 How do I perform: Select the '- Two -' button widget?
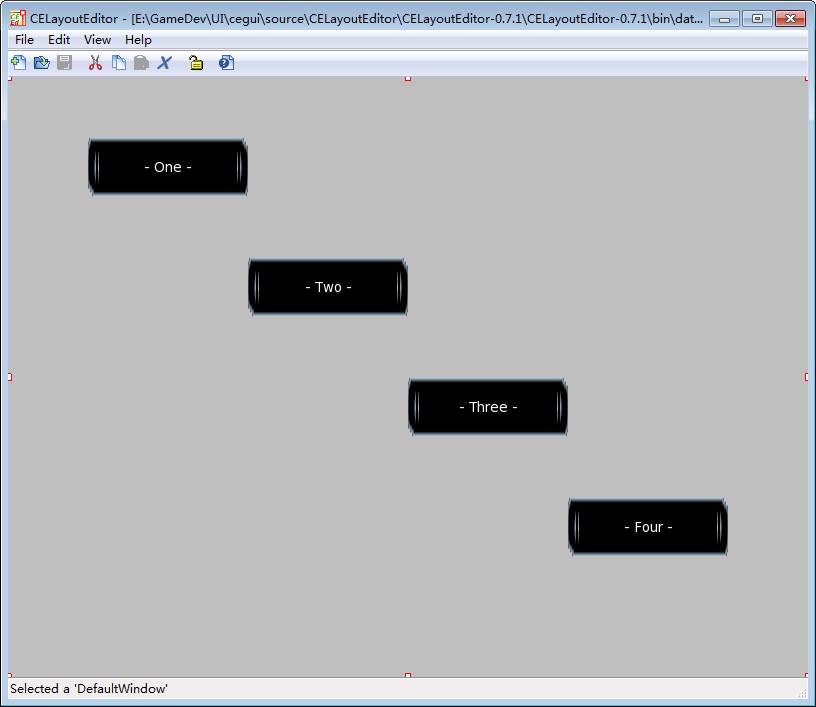[328, 287]
